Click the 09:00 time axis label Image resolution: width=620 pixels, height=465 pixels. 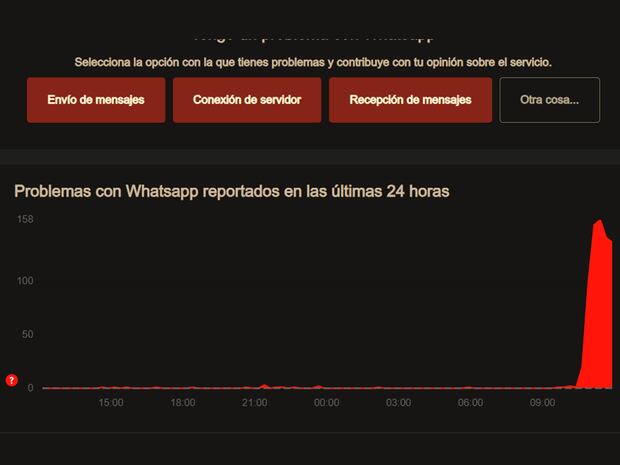coord(542,403)
